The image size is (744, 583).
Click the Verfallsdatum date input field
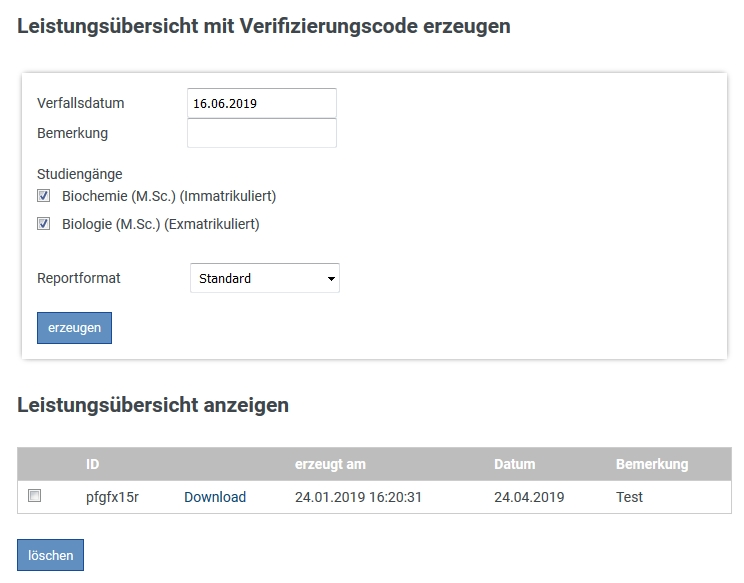pyautogui.click(x=261, y=103)
